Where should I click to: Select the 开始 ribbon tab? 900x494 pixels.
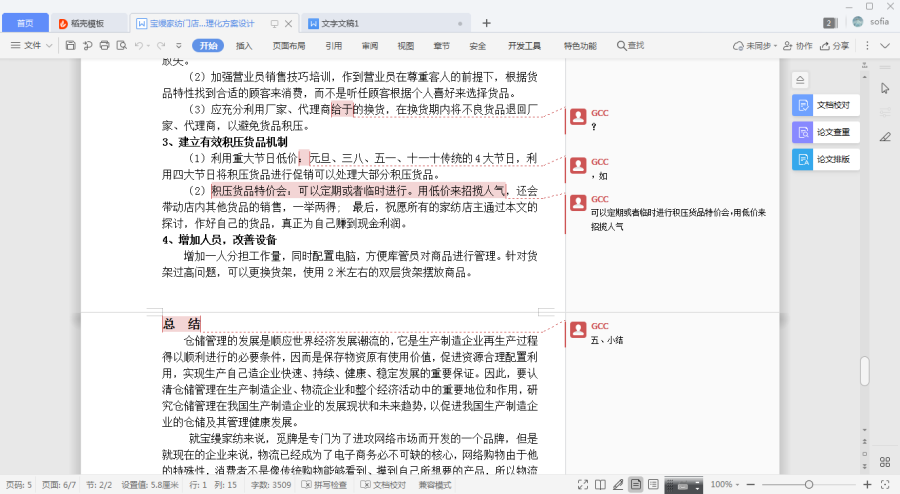click(x=208, y=45)
